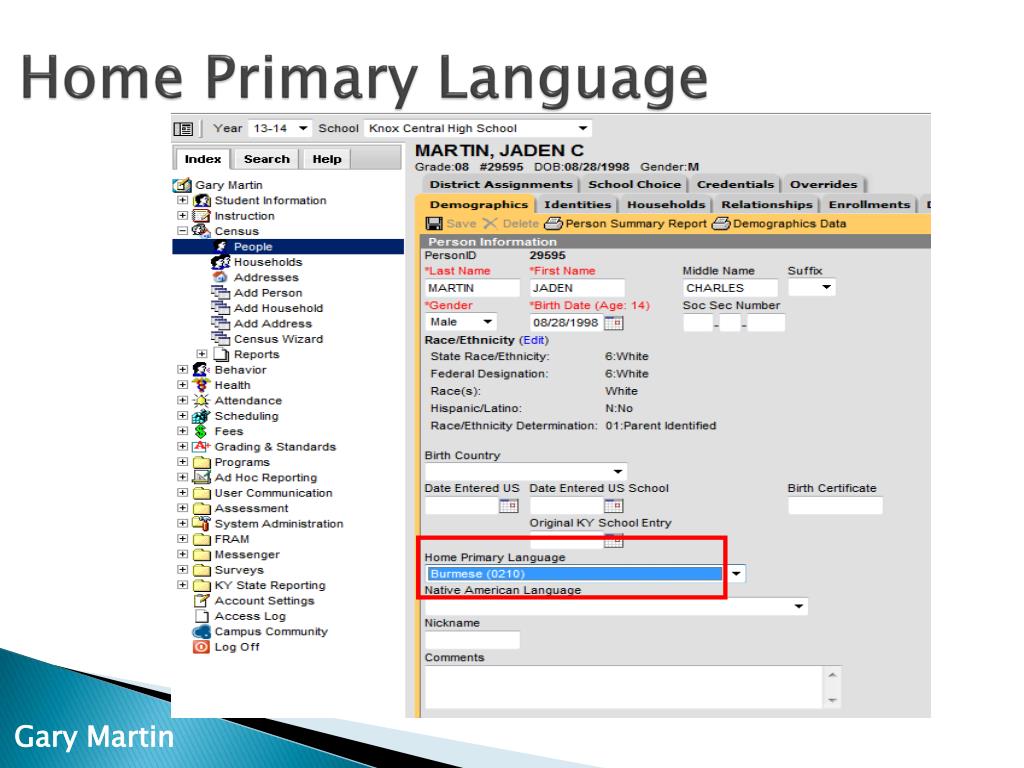The height and width of the screenshot is (768, 1024).
Task: Click the Last Name field containing MARTIN
Action: 472,288
